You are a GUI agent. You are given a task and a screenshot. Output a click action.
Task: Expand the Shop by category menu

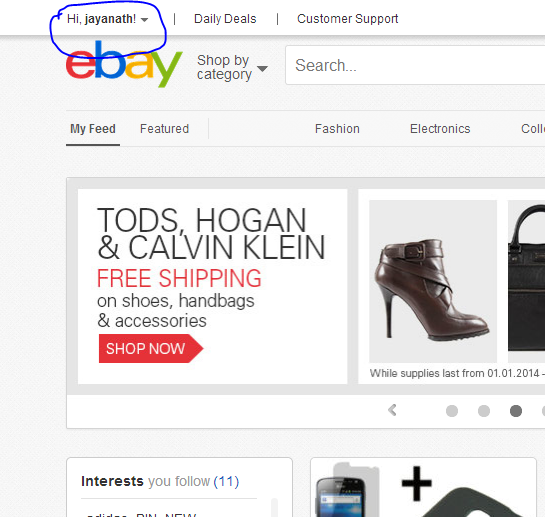point(232,67)
